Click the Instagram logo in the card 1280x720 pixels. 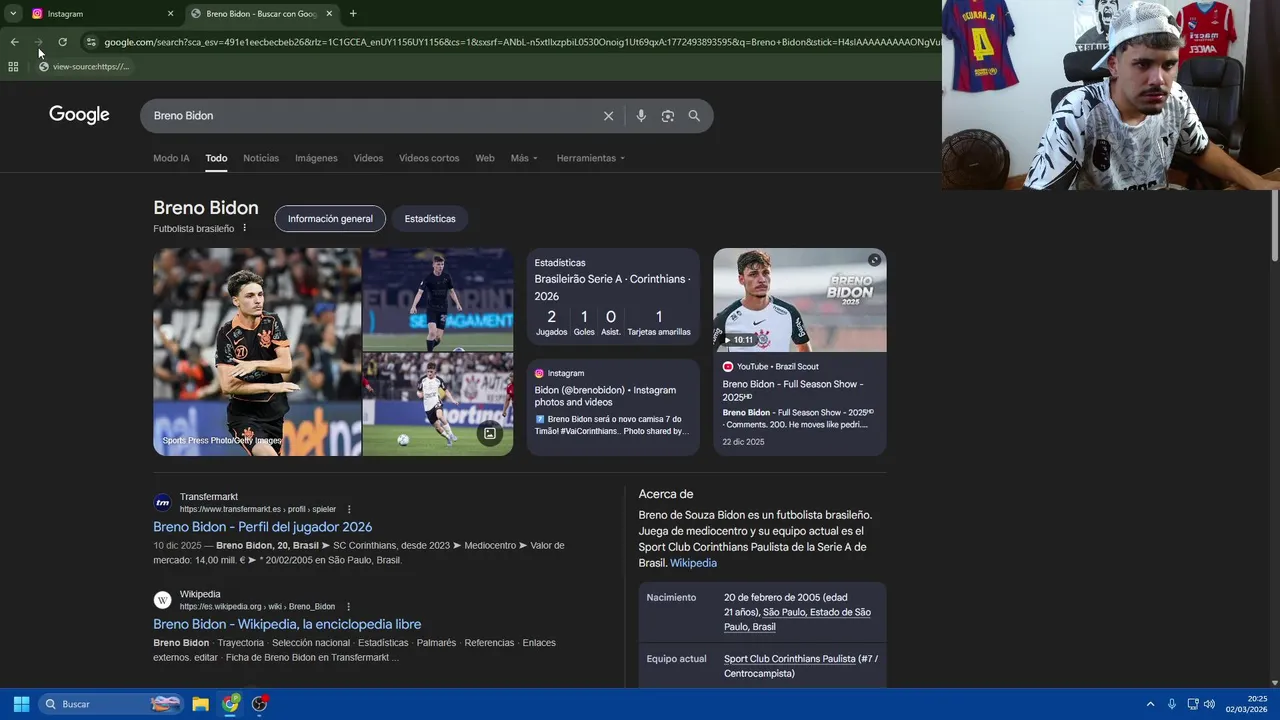tap(539, 373)
